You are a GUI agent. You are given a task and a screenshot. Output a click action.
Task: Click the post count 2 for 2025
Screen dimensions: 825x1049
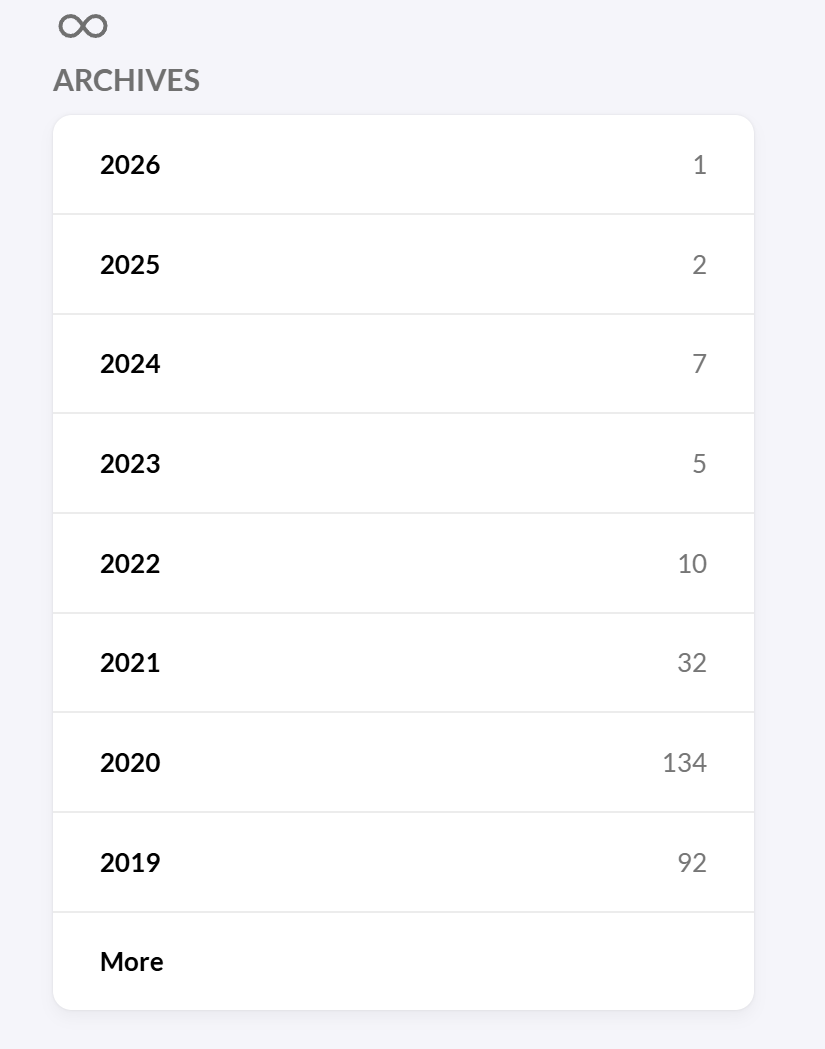pyautogui.click(x=699, y=265)
